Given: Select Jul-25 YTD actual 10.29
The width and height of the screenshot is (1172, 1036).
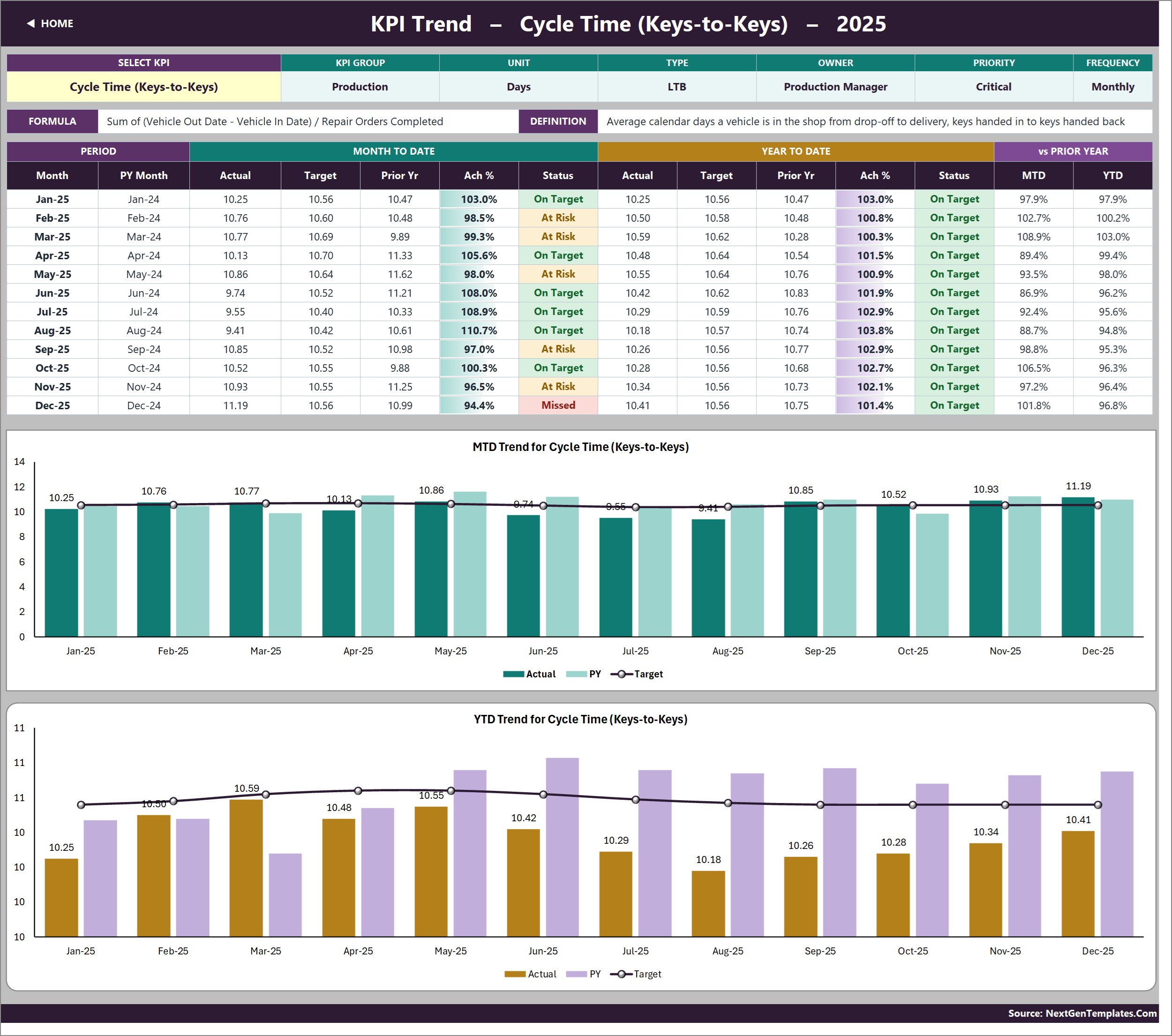Looking at the screenshot, I should pos(638,312).
